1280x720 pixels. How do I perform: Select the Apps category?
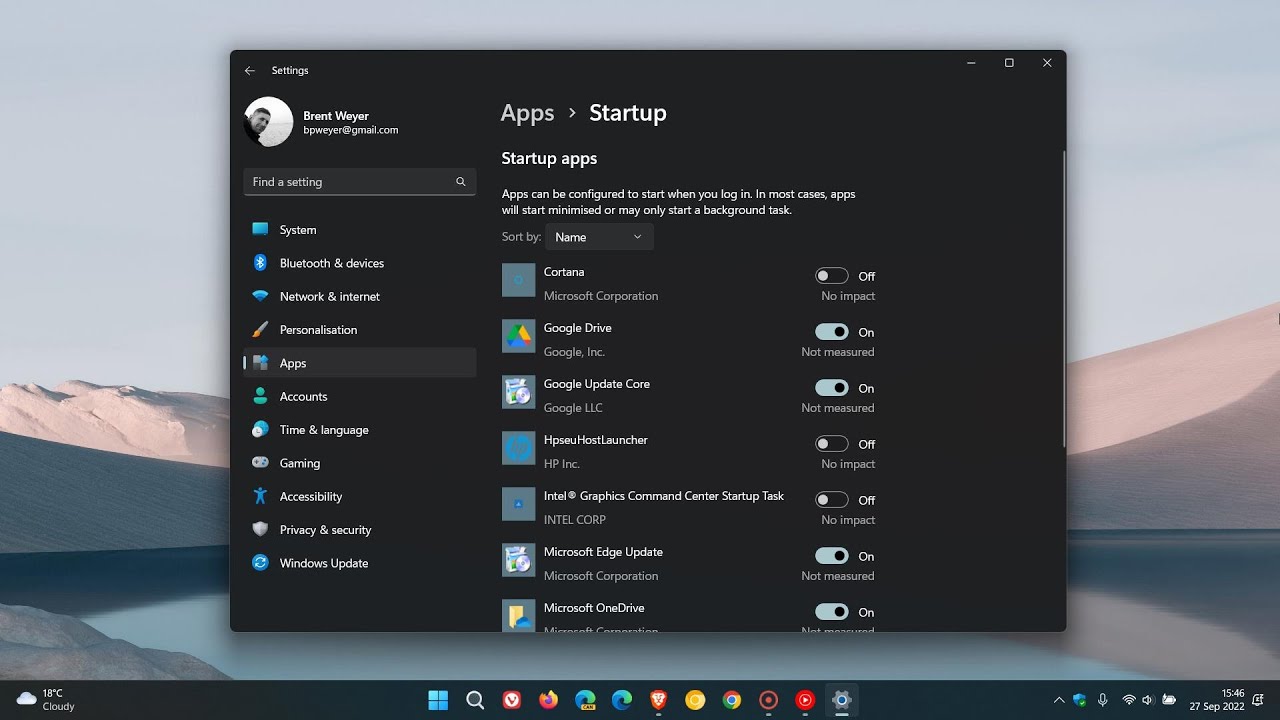[360, 363]
